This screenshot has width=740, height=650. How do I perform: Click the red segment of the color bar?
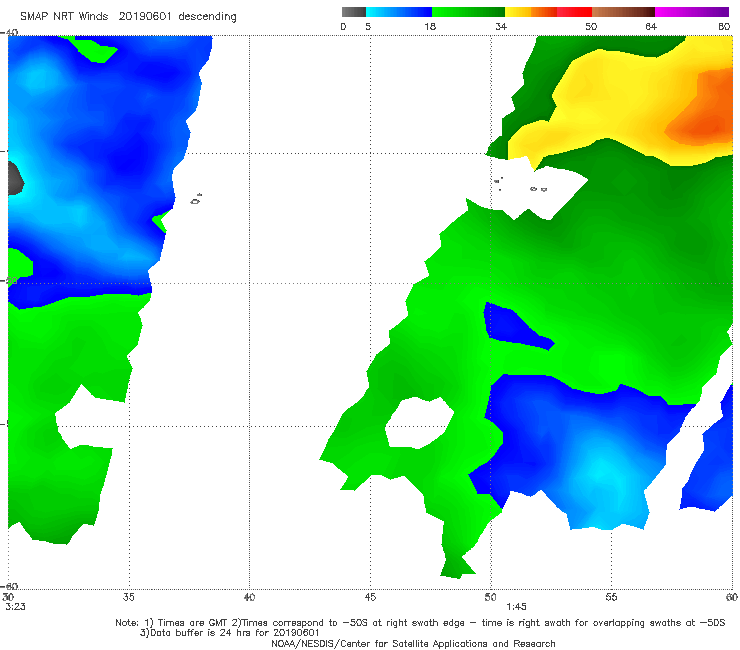[x=574, y=12]
